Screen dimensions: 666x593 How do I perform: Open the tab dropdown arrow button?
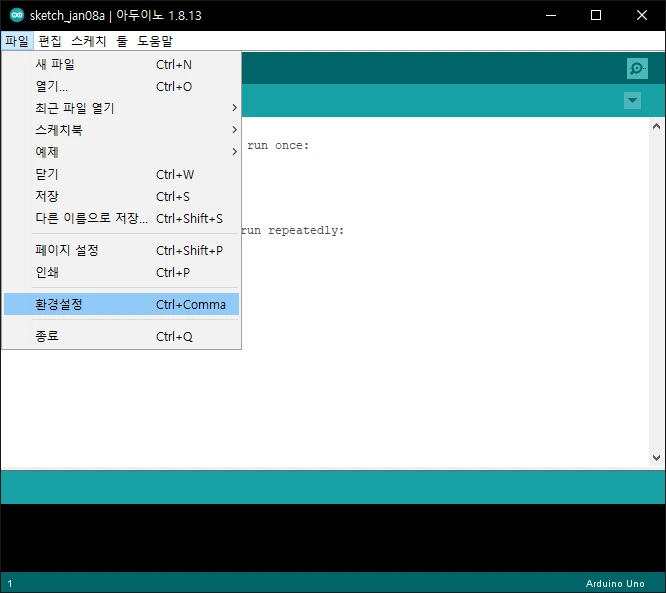point(632,101)
